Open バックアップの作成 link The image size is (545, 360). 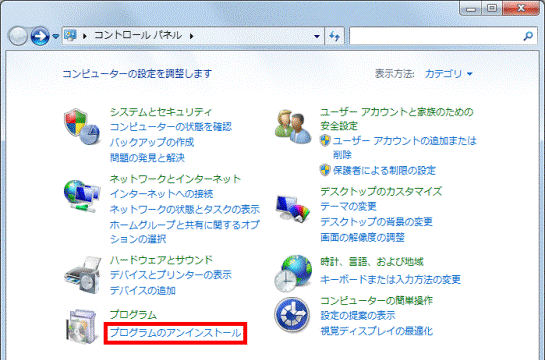point(152,142)
